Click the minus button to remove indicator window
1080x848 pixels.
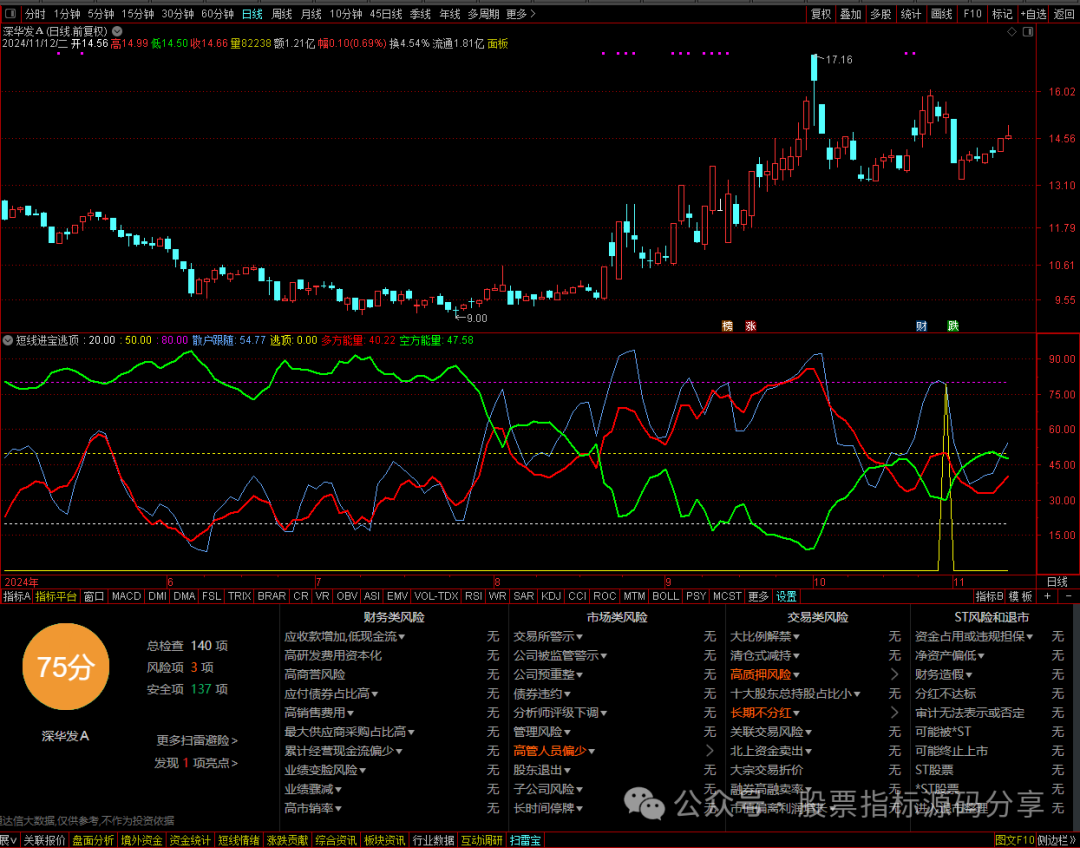[x=1068, y=596]
